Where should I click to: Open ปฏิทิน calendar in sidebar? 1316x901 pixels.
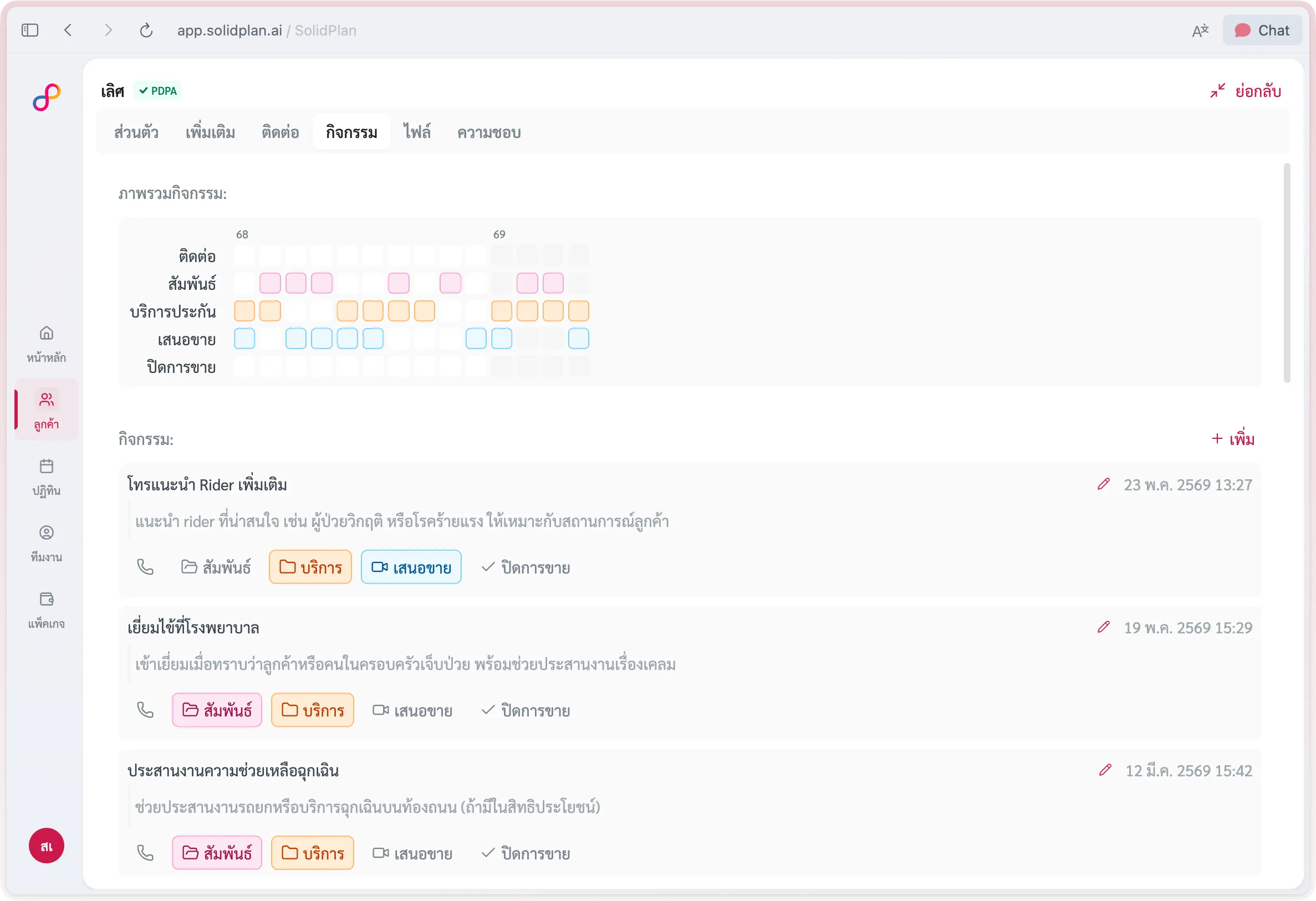47,478
